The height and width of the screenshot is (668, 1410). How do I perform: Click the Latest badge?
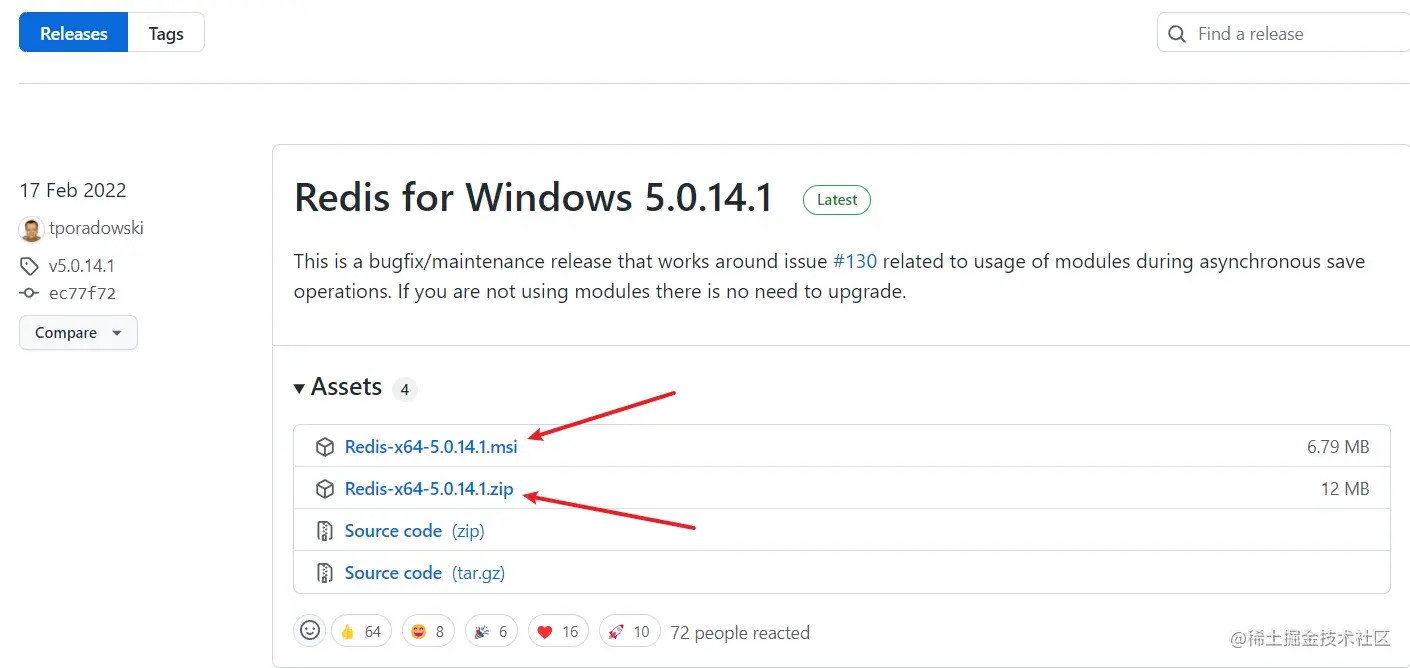click(x=837, y=200)
